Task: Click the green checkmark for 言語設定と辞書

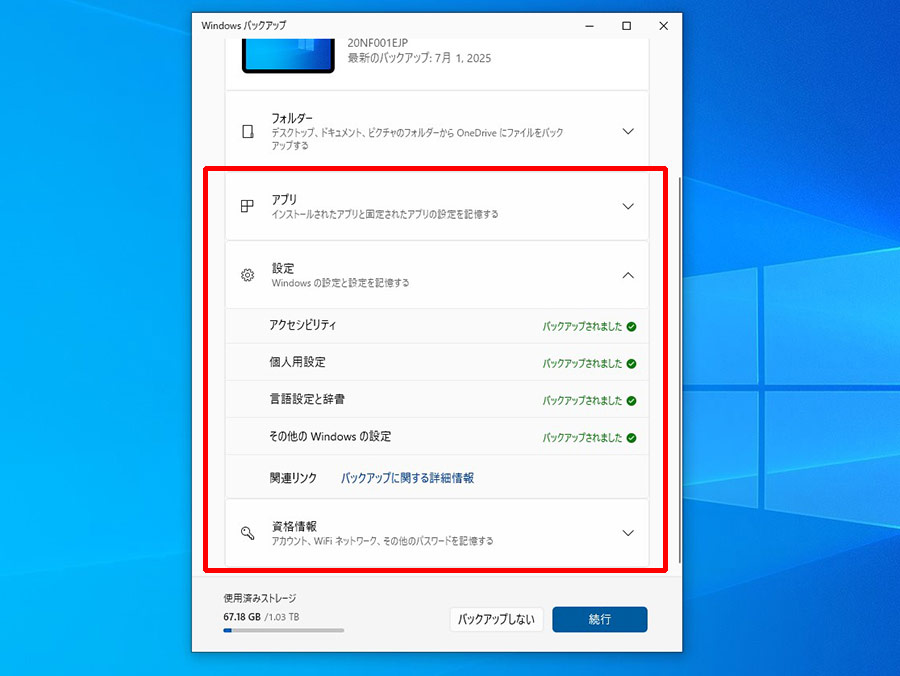Action: (631, 401)
